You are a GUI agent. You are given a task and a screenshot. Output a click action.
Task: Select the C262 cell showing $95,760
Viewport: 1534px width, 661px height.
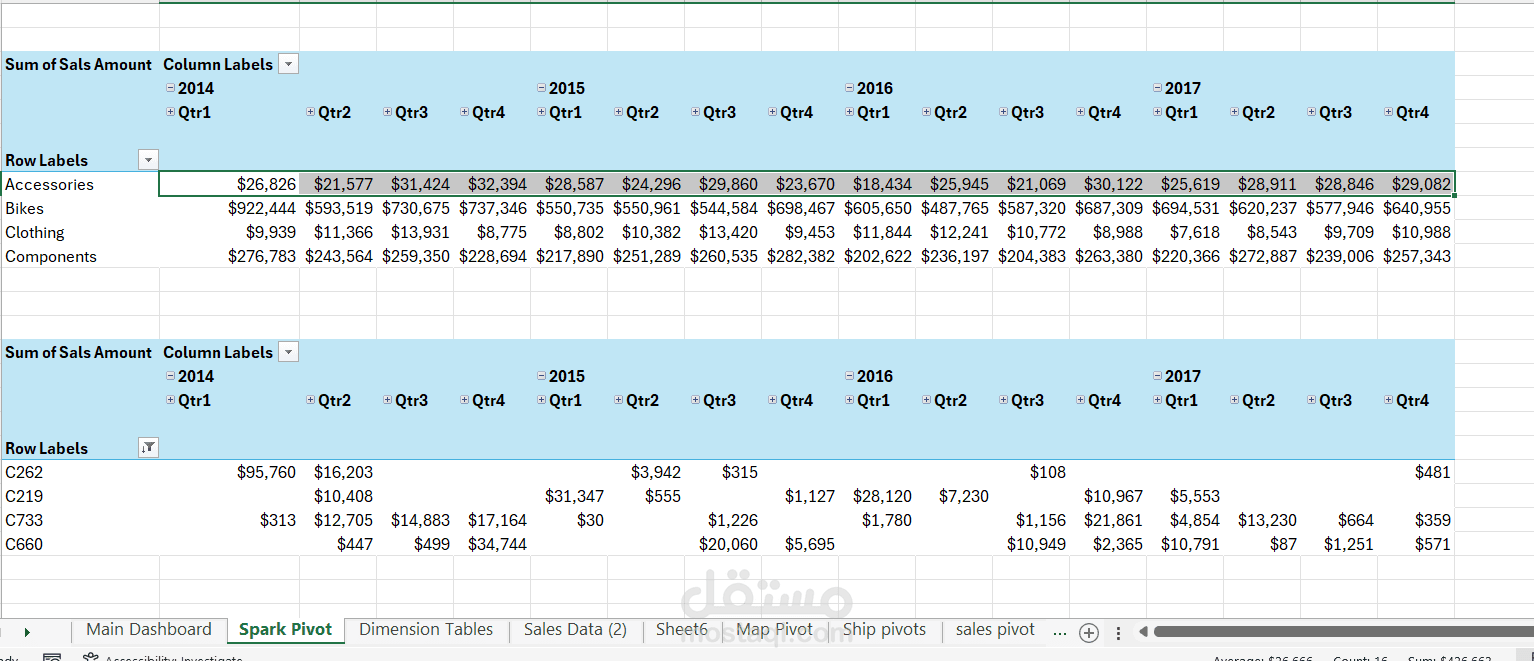pyautogui.click(x=229, y=472)
